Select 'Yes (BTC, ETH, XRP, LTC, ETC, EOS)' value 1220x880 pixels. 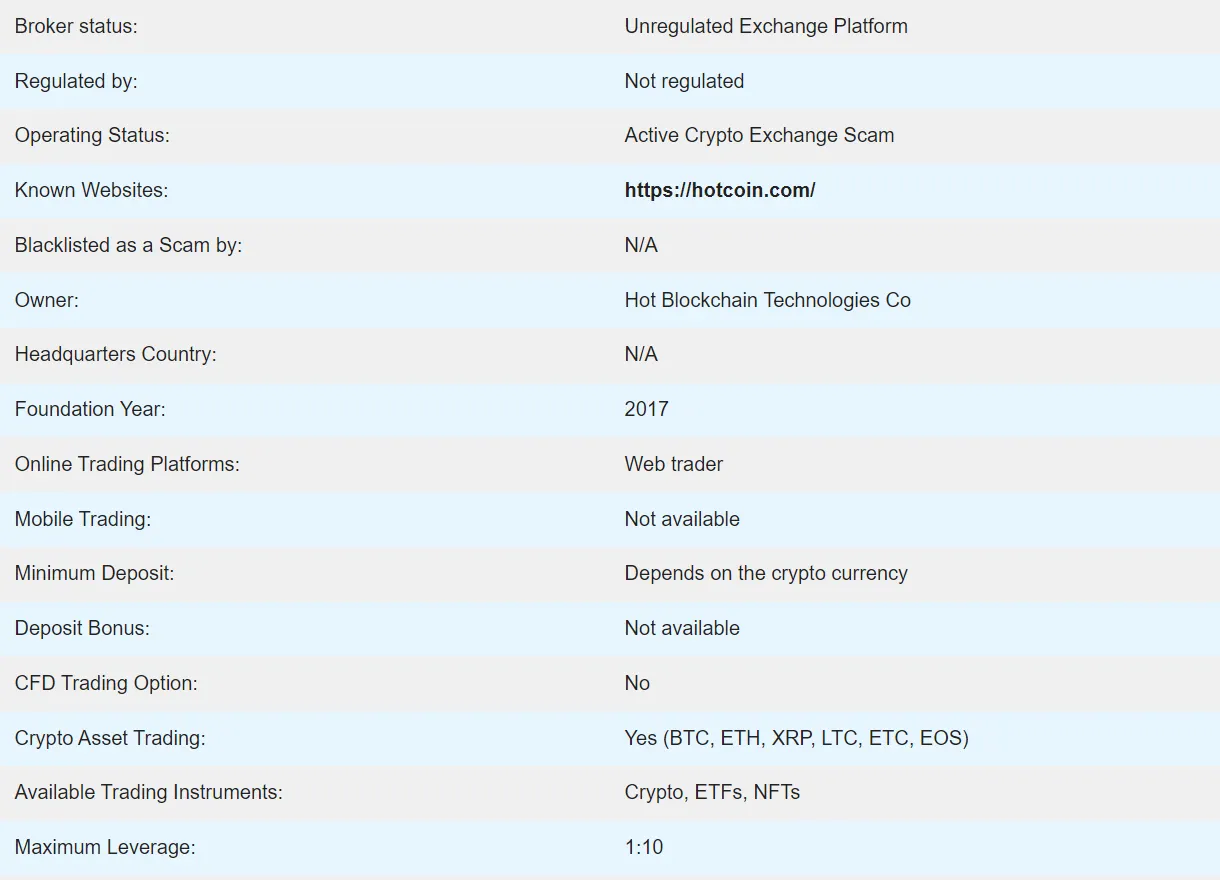tap(796, 738)
